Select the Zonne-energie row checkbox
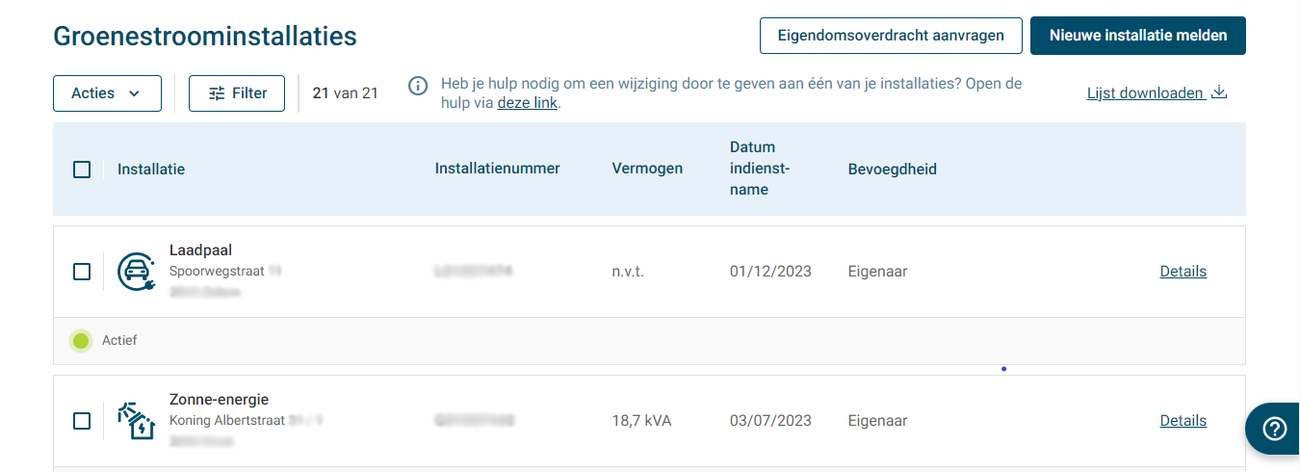1300x472 pixels. (82, 421)
